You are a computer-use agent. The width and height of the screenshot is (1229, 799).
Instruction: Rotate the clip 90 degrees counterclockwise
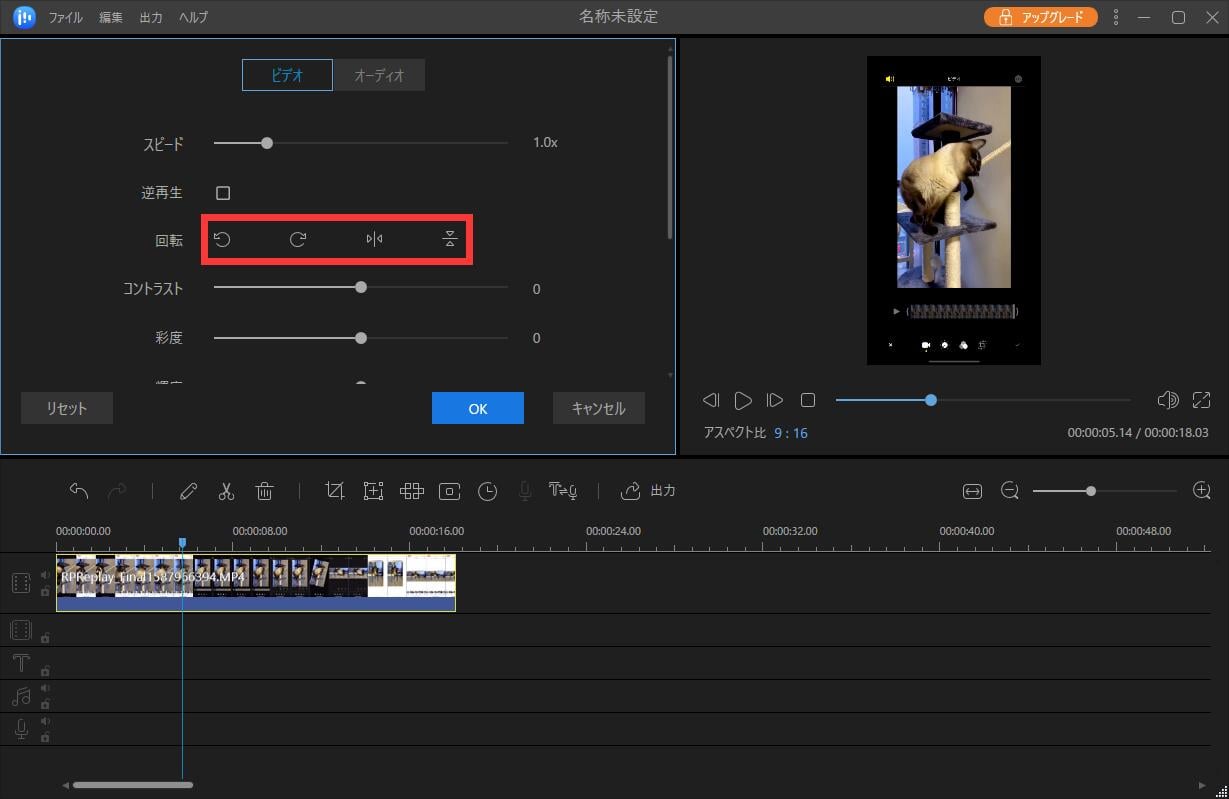[x=222, y=239]
